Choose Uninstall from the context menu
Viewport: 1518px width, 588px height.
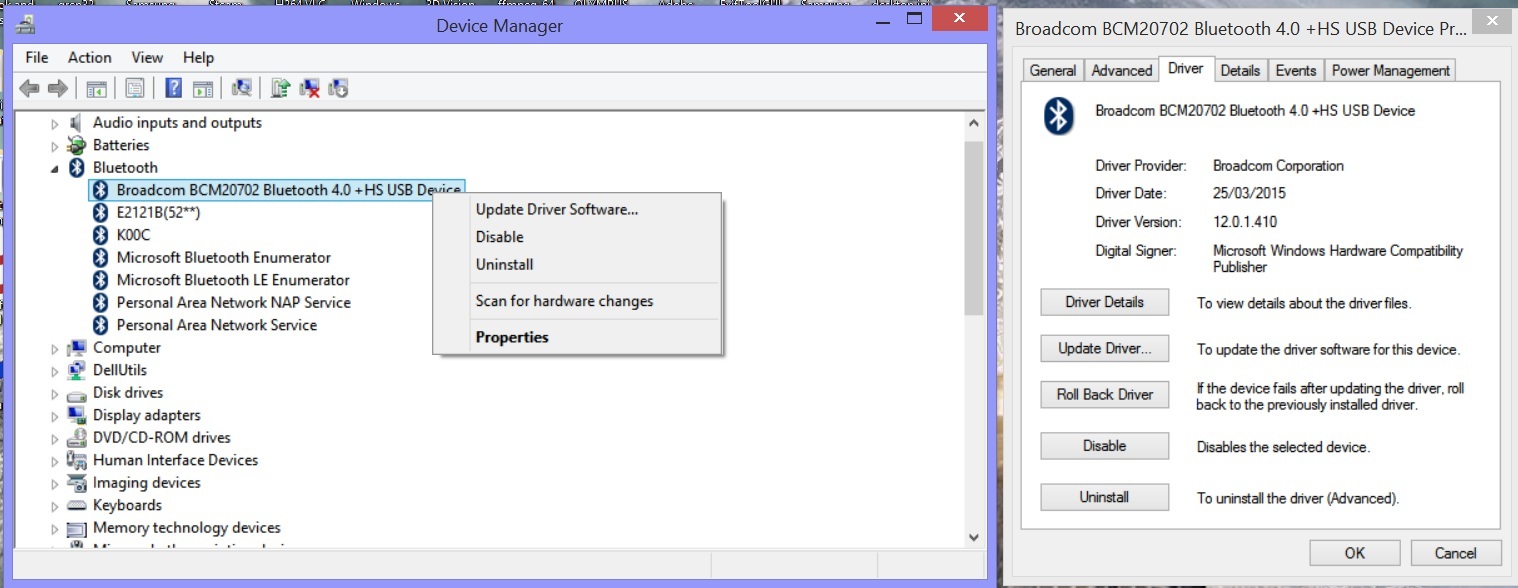click(x=504, y=265)
